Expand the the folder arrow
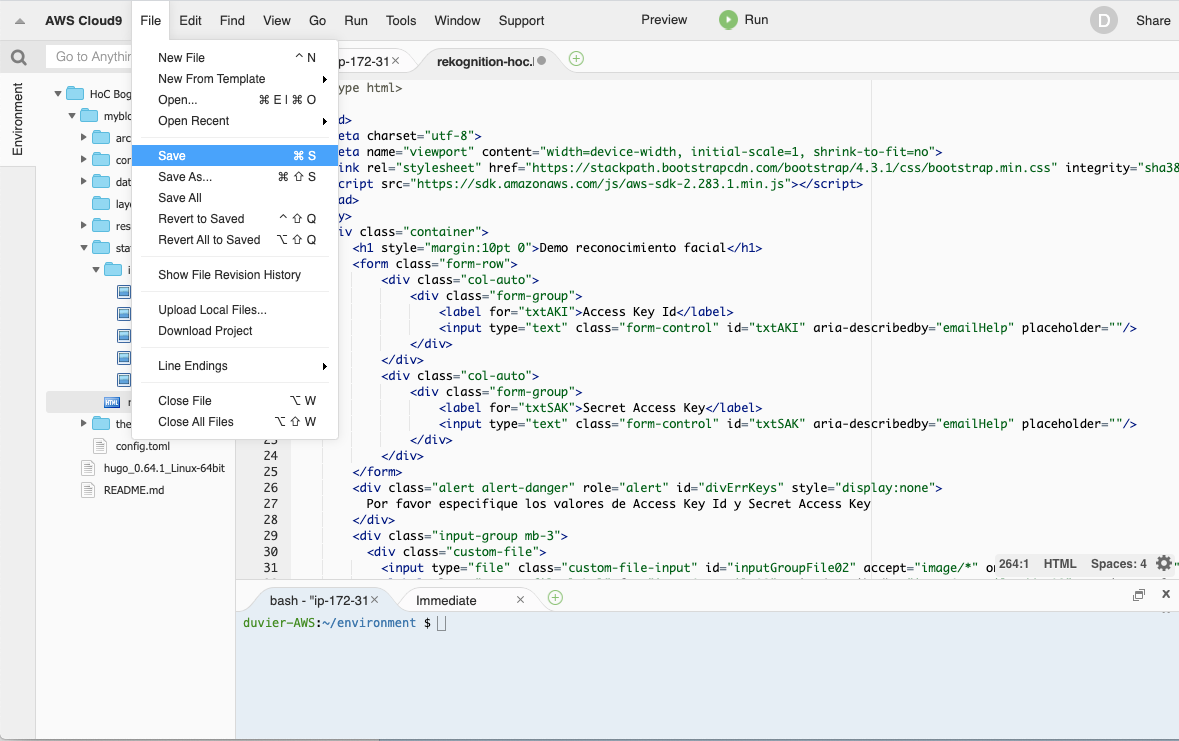 pos(83,424)
